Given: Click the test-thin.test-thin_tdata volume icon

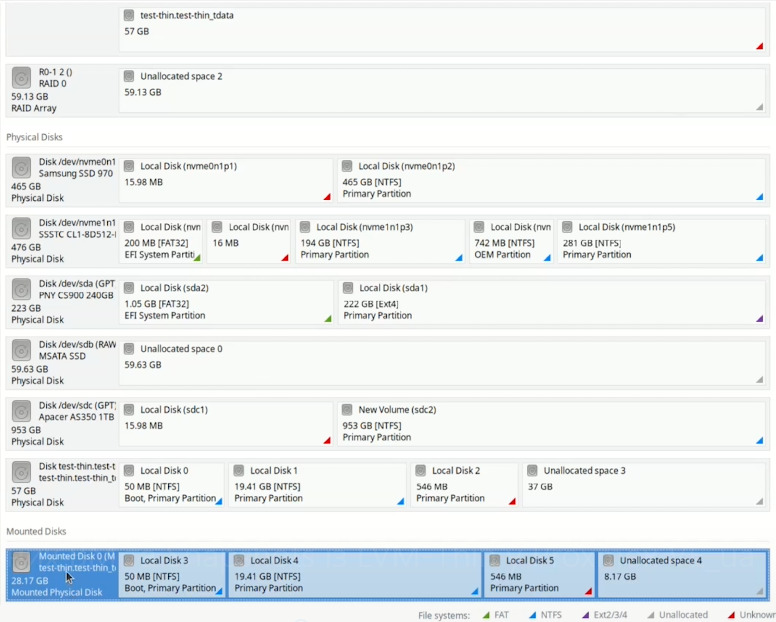Looking at the screenshot, I should 129,15.
